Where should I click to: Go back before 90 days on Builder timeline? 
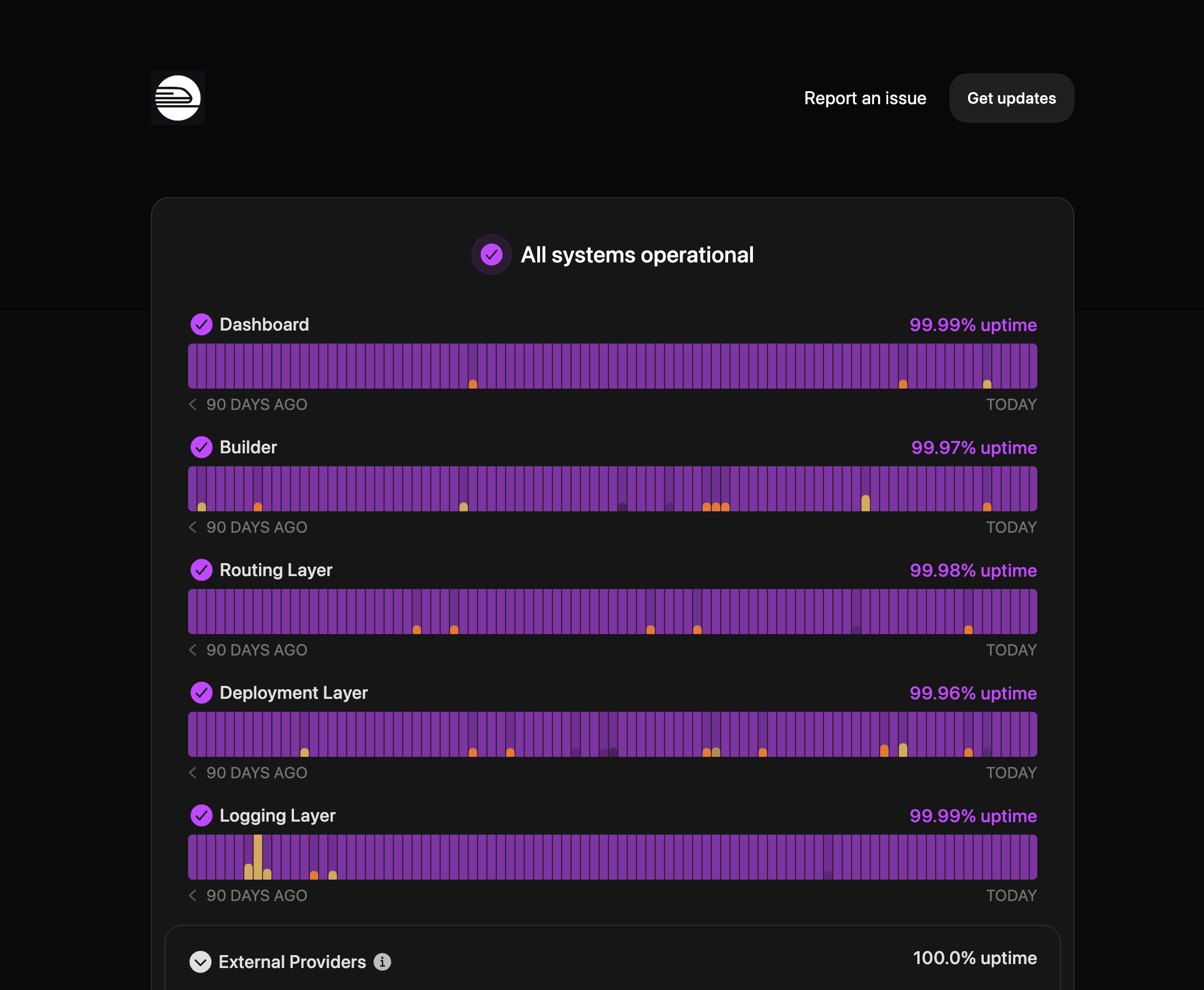click(x=193, y=527)
